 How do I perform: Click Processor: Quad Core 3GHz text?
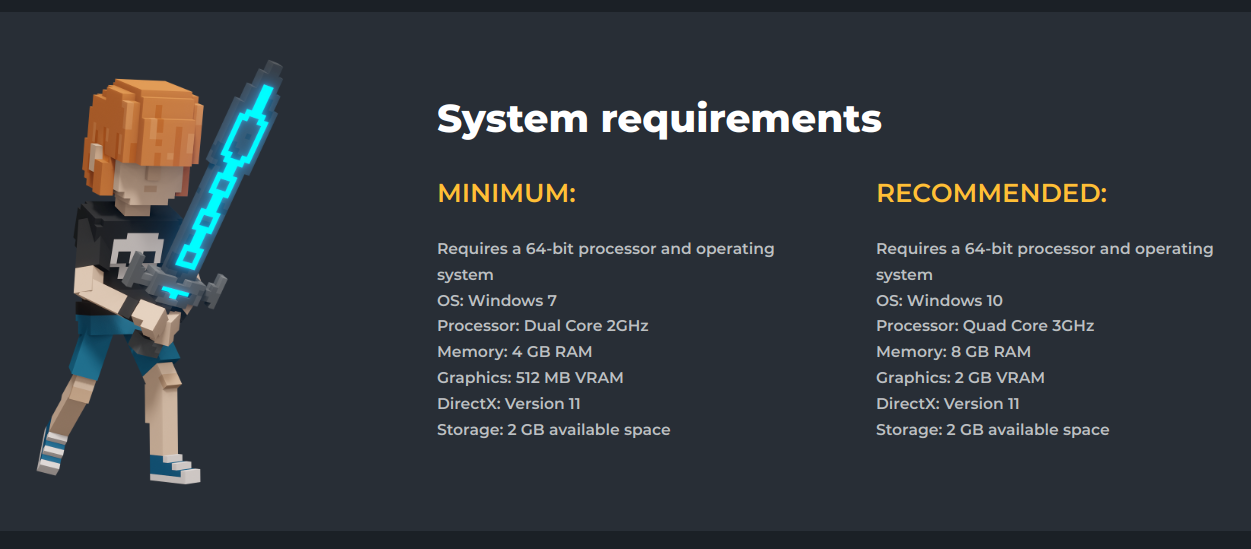pos(985,326)
